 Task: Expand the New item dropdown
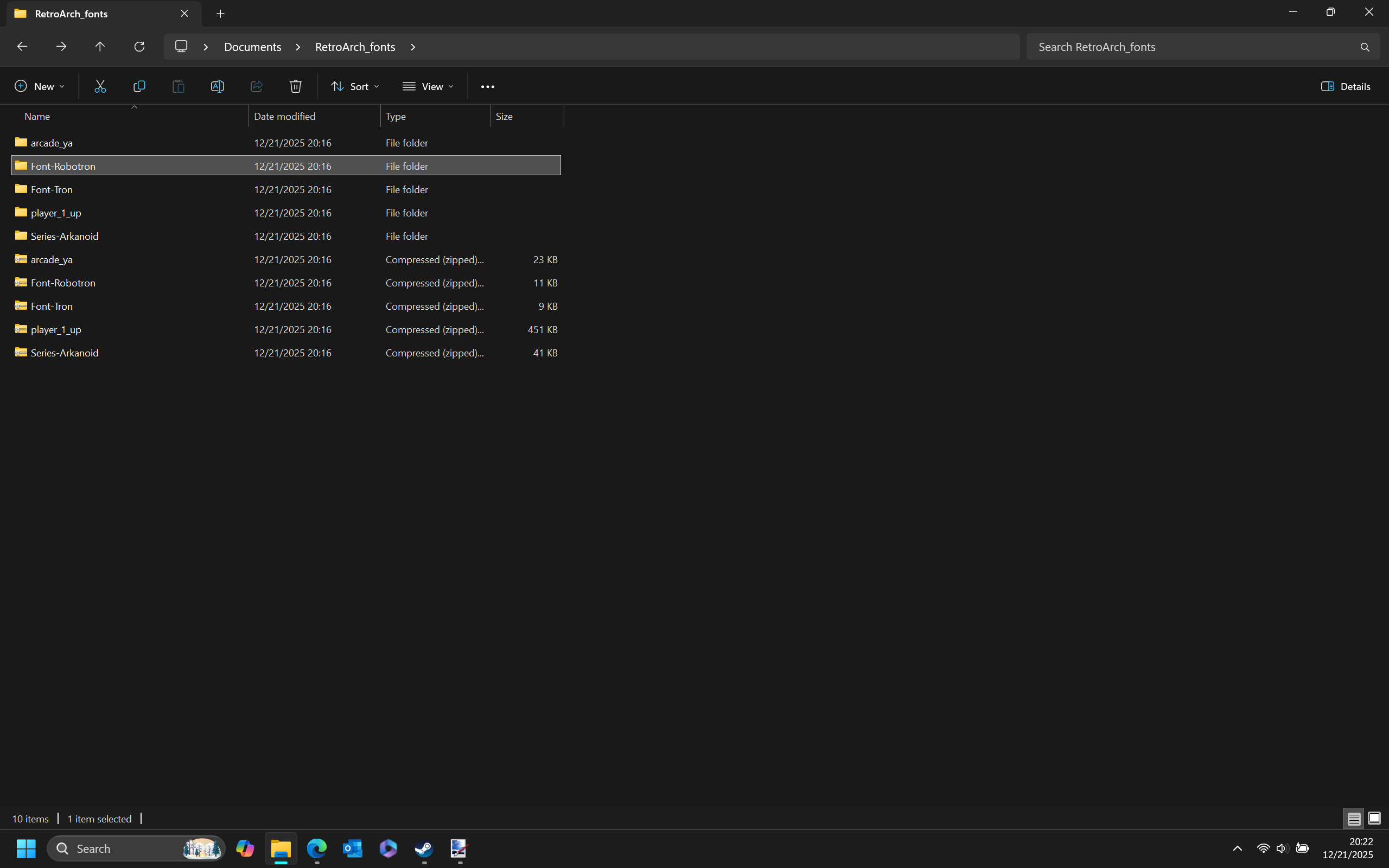39,86
